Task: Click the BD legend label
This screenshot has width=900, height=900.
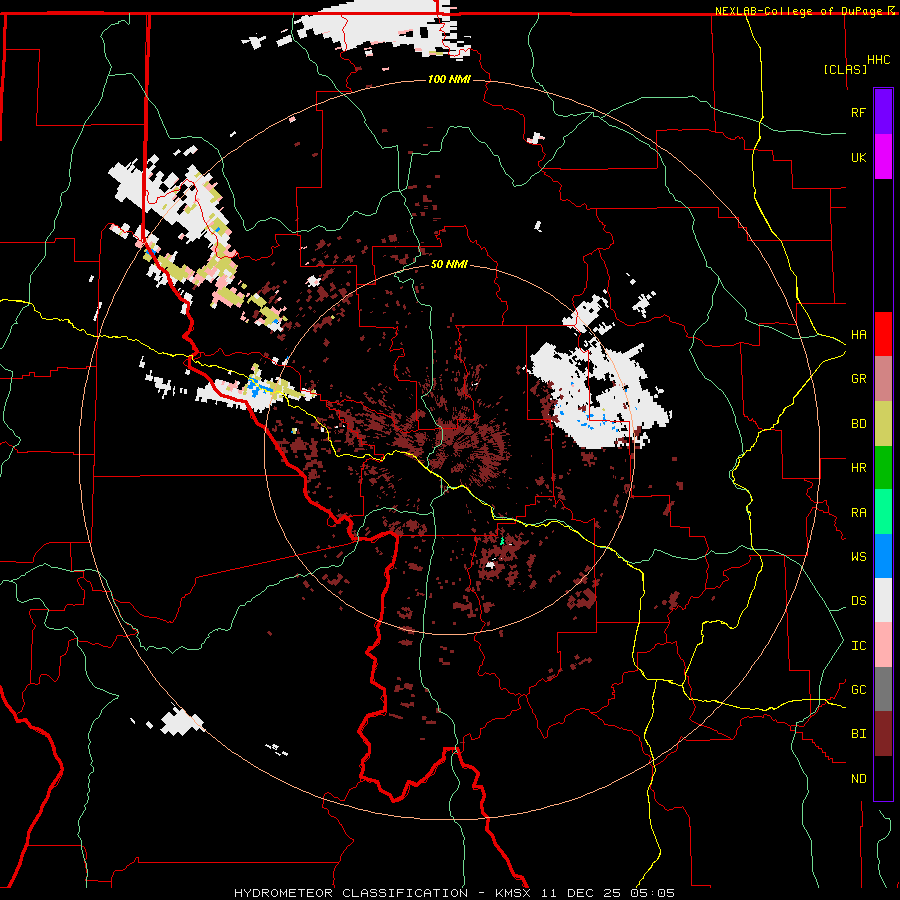Action: [858, 424]
